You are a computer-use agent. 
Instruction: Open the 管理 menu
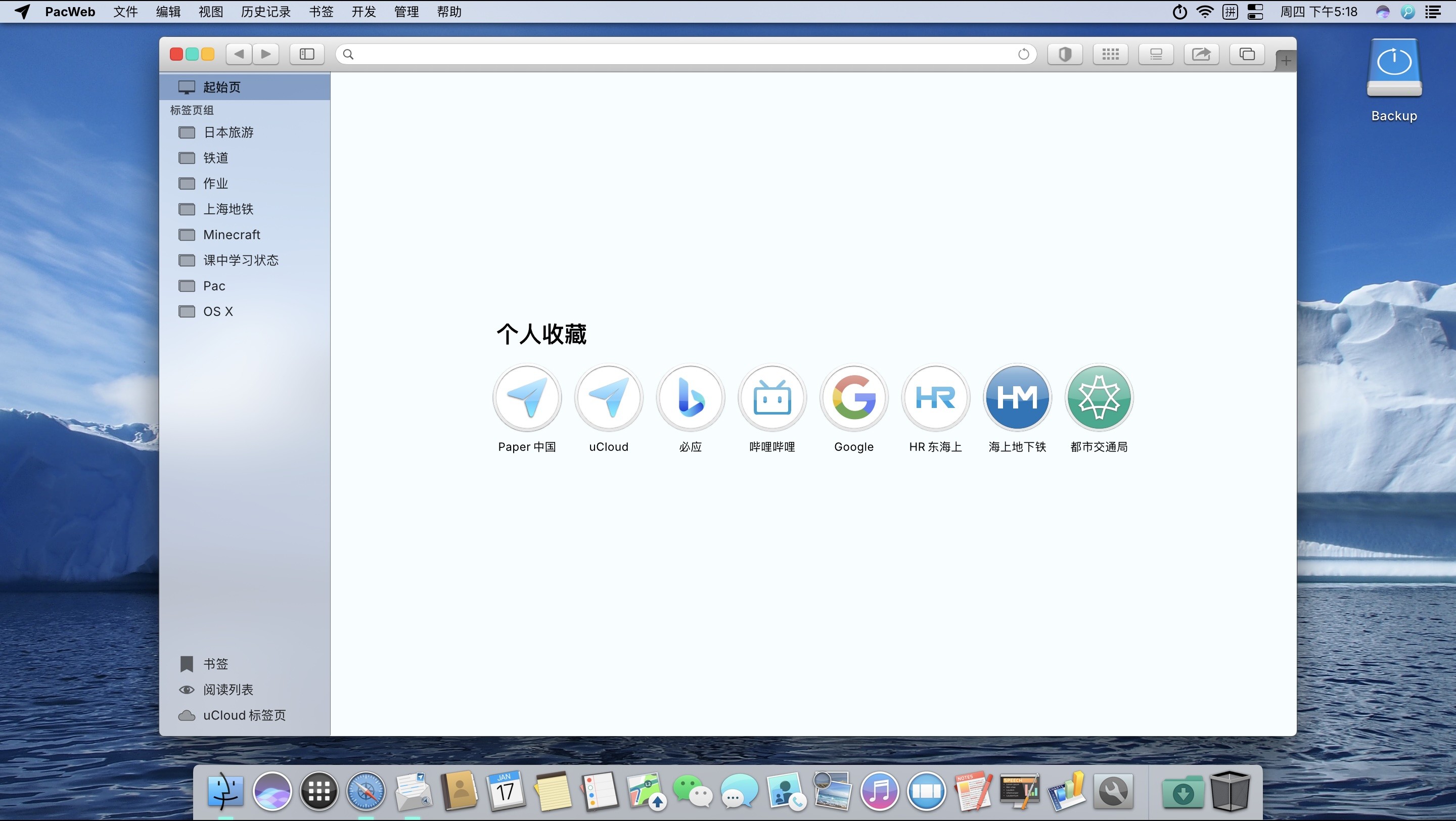pos(406,11)
